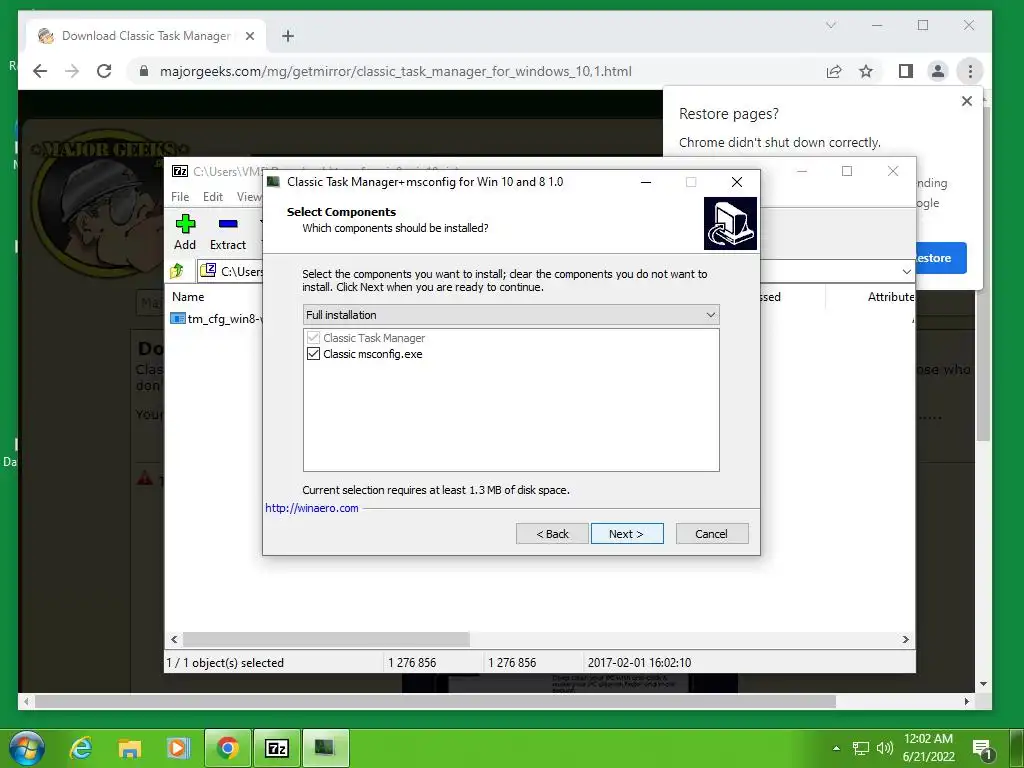Viewport: 1024px width, 768px height.
Task: Click Chrome tab search chevron
Action: point(831,25)
